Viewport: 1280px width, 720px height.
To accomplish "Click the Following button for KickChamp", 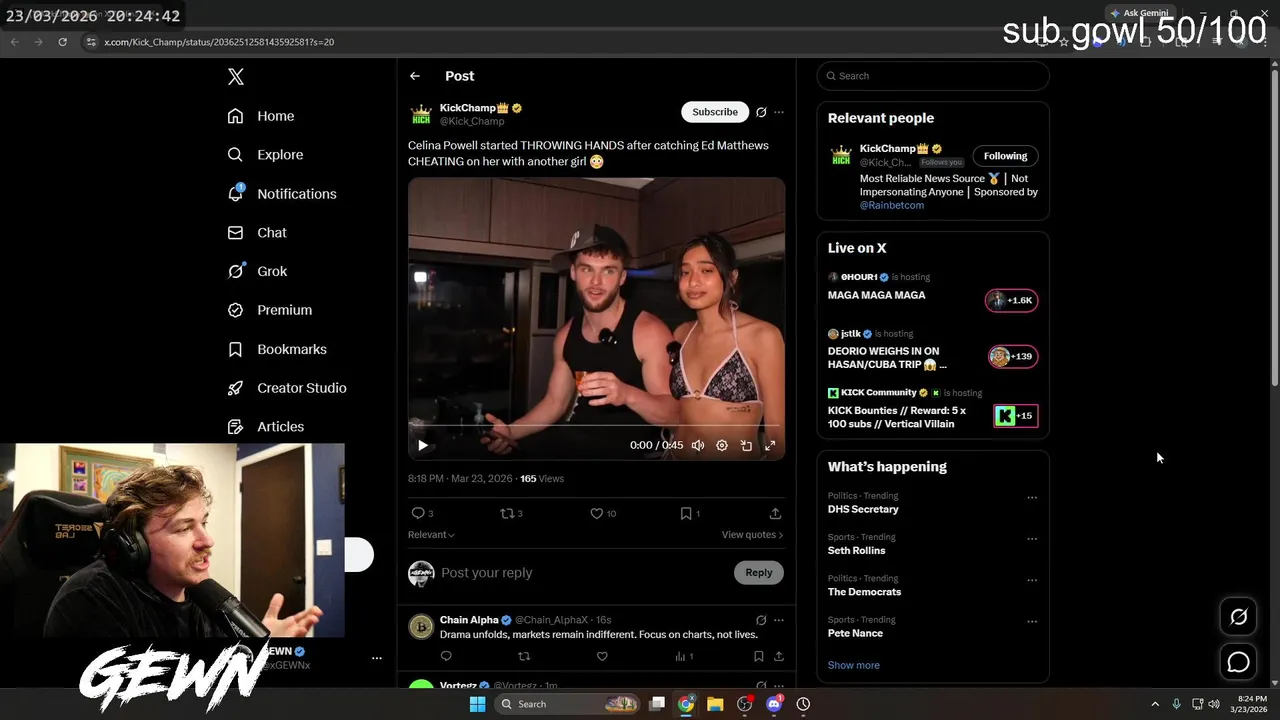I will pyautogui.click(x=1005, y=156).
